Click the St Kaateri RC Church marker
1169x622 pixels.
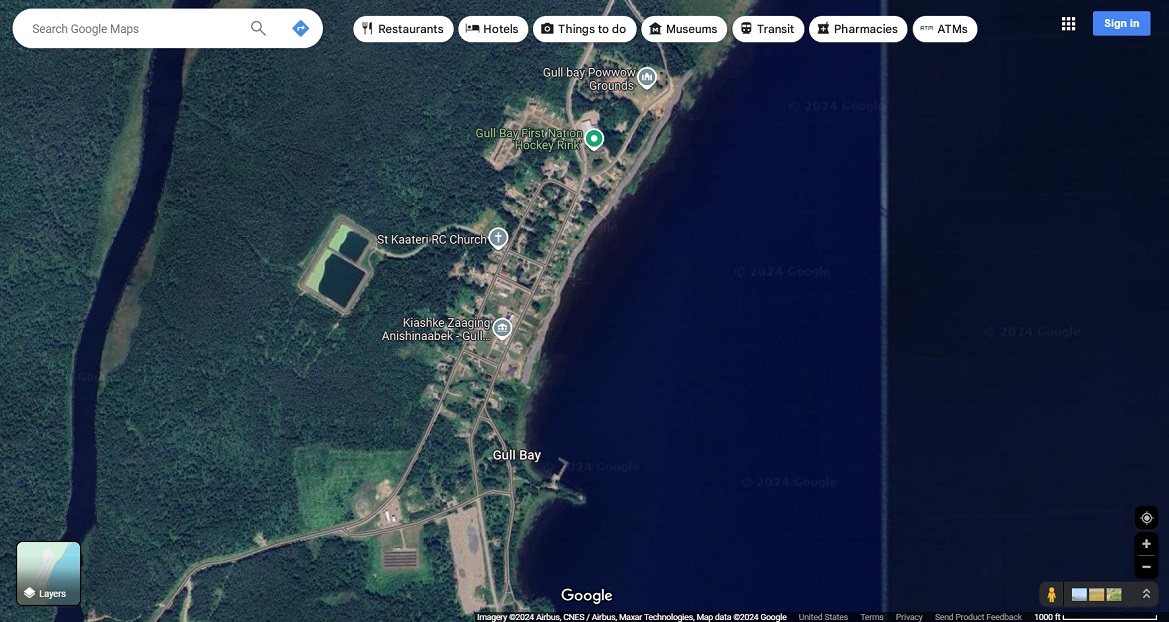coord(498,238)
